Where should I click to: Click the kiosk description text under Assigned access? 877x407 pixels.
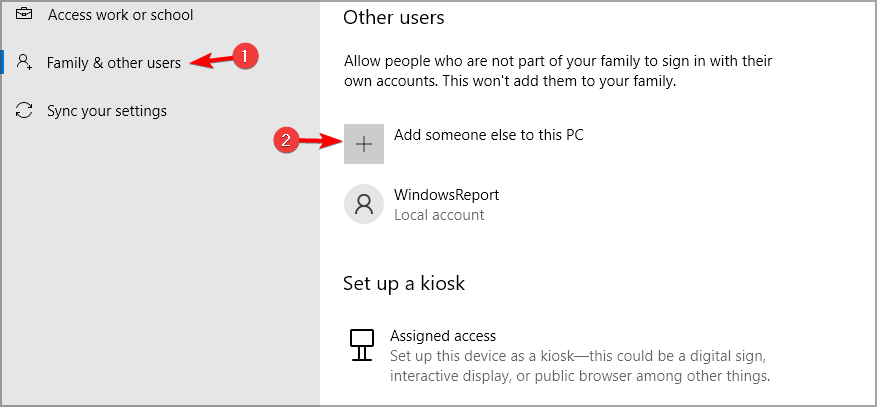(580, 366)
